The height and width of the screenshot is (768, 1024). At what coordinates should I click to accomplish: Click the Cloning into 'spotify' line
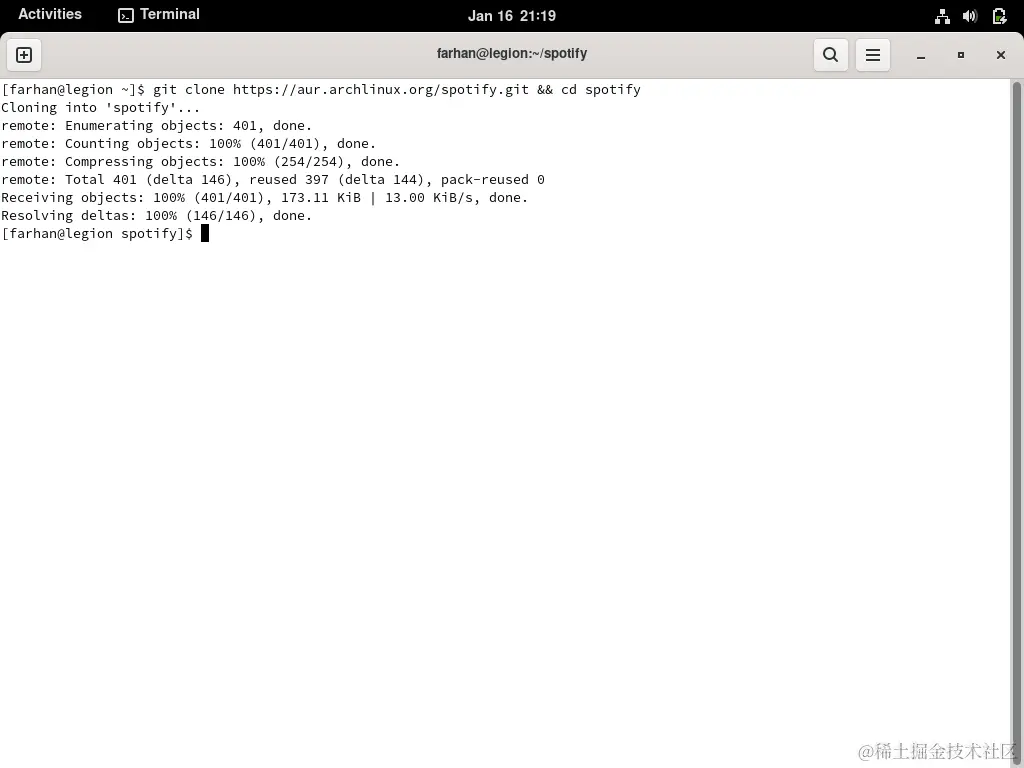tap(100, 107)
